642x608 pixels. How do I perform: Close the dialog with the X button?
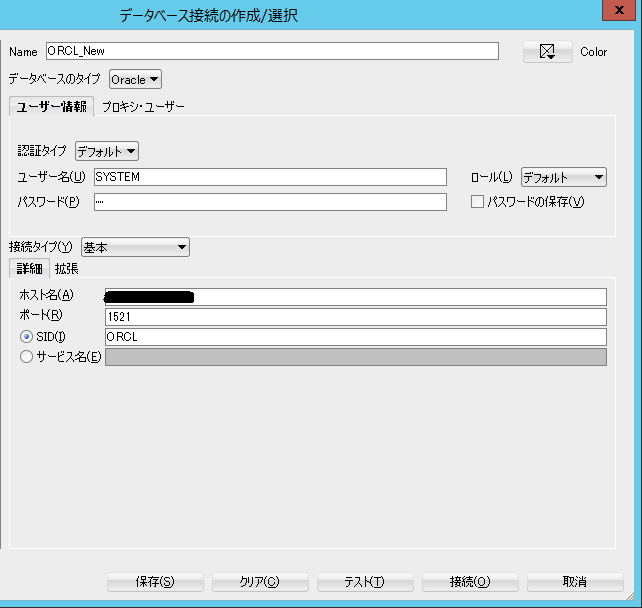tap(619, 10)
